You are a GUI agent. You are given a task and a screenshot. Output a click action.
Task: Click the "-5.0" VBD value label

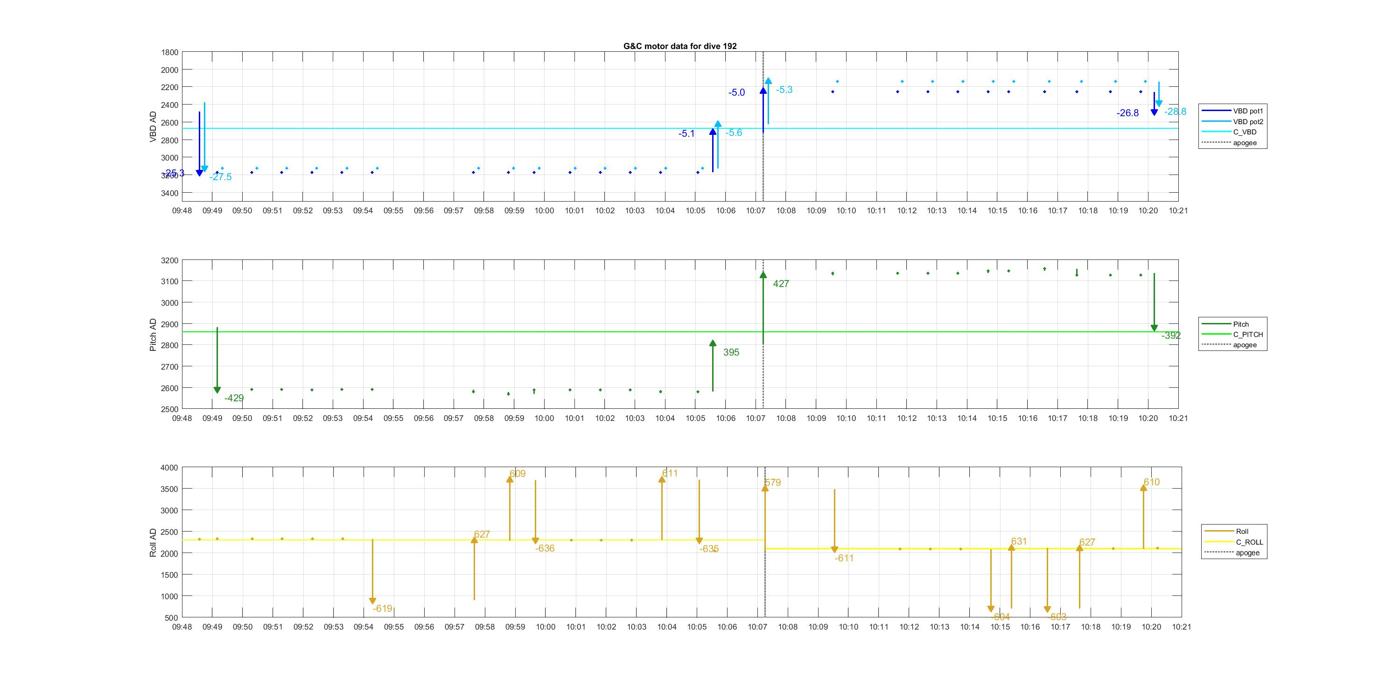click(736, 92)
